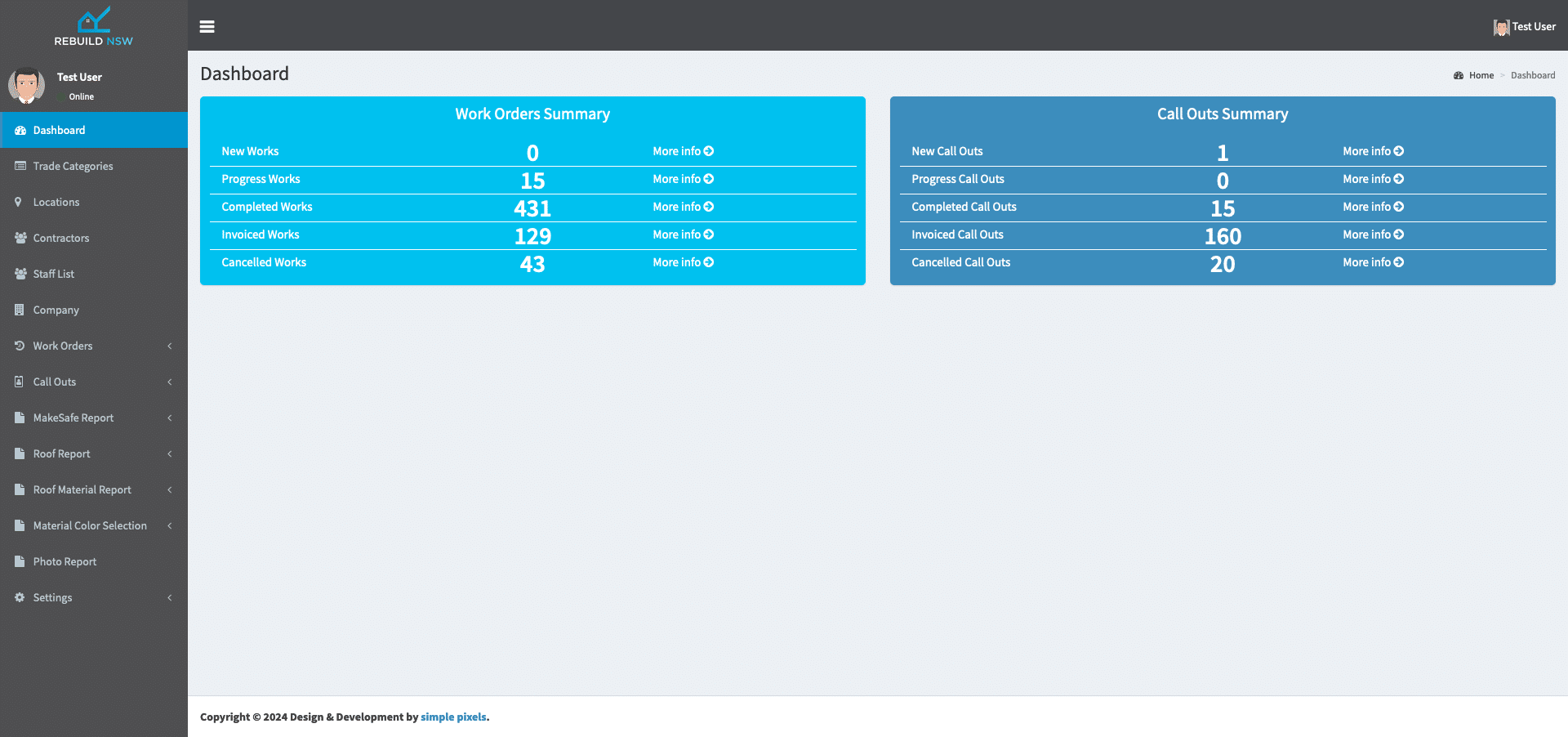
Task: Click the Trade Categories list icon
Action: [20, 166]
